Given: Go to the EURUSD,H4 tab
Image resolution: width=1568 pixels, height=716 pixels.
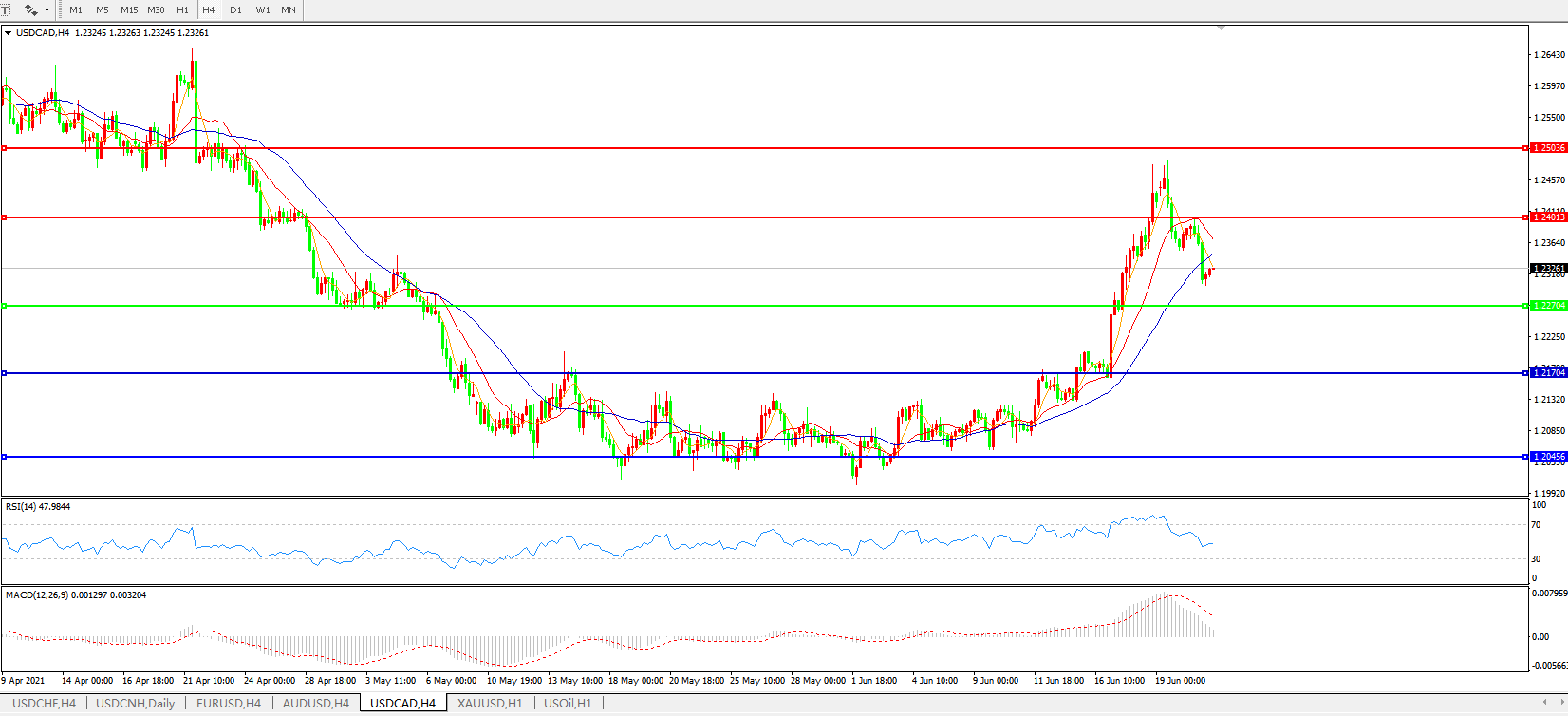Looking at the screenshot, I should [229, 704].
